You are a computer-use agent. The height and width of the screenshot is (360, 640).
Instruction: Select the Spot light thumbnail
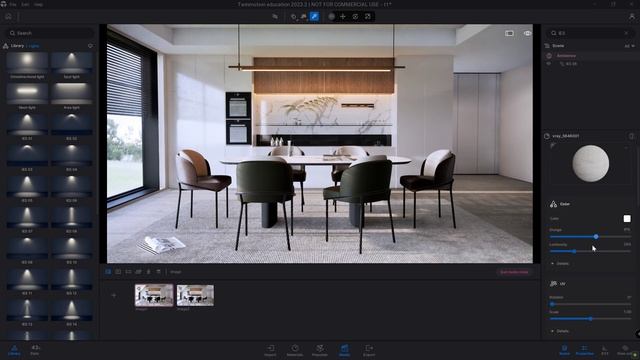[71, 63]
